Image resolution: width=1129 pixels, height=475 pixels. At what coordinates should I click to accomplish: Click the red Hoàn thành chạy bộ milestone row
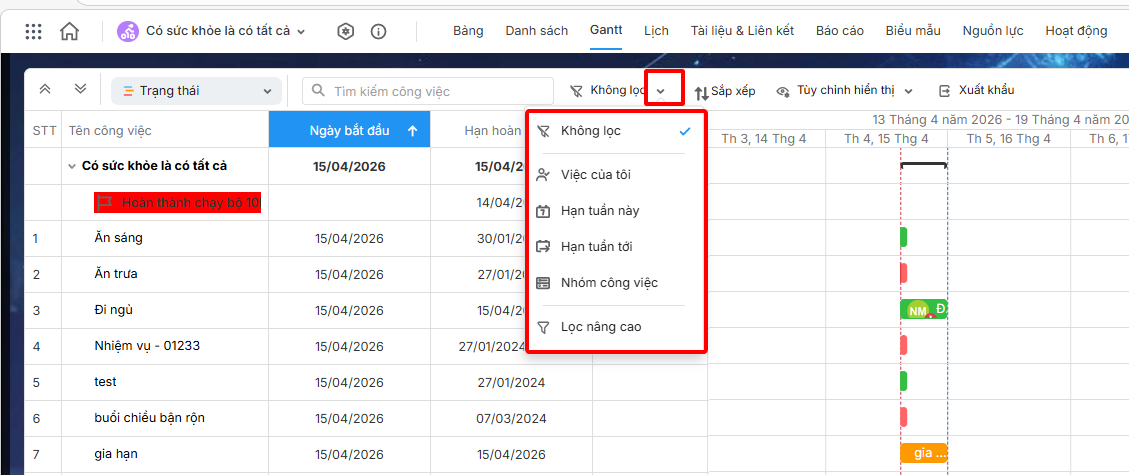[177, 203]
